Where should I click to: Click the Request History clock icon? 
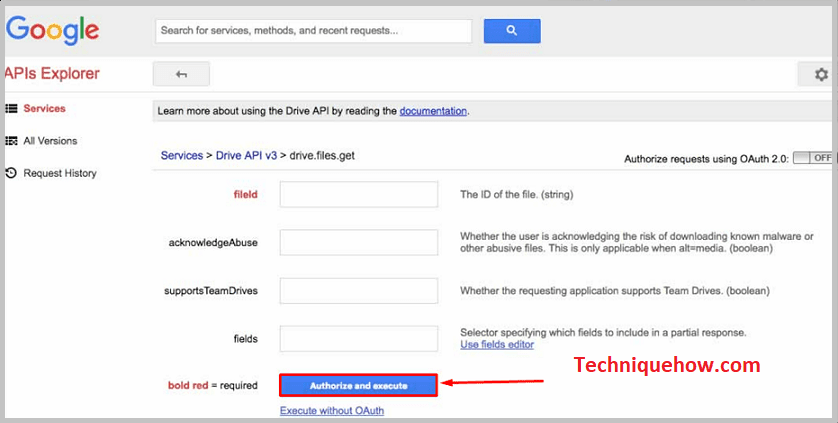(x=11, y=173)
